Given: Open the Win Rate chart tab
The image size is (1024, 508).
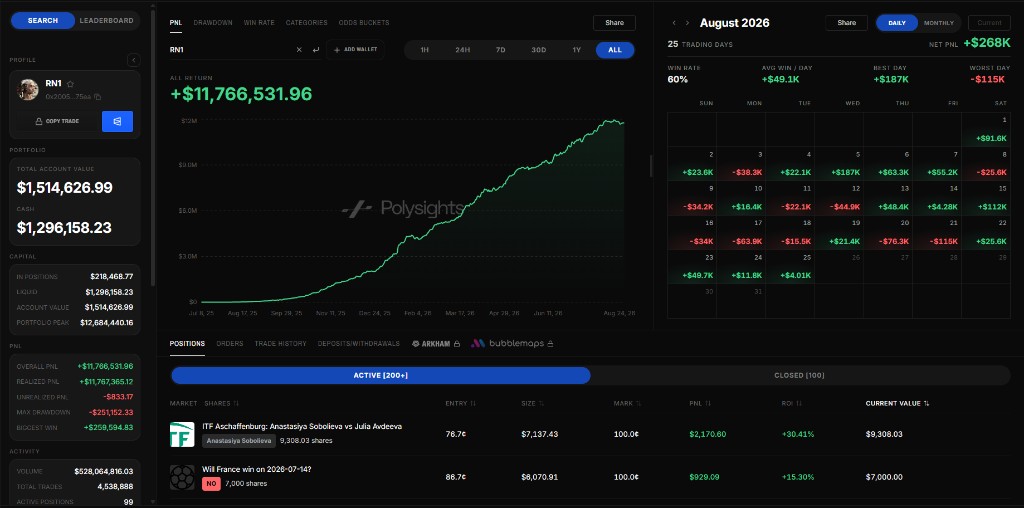Looking at the screenshot, I should (259, 23).
